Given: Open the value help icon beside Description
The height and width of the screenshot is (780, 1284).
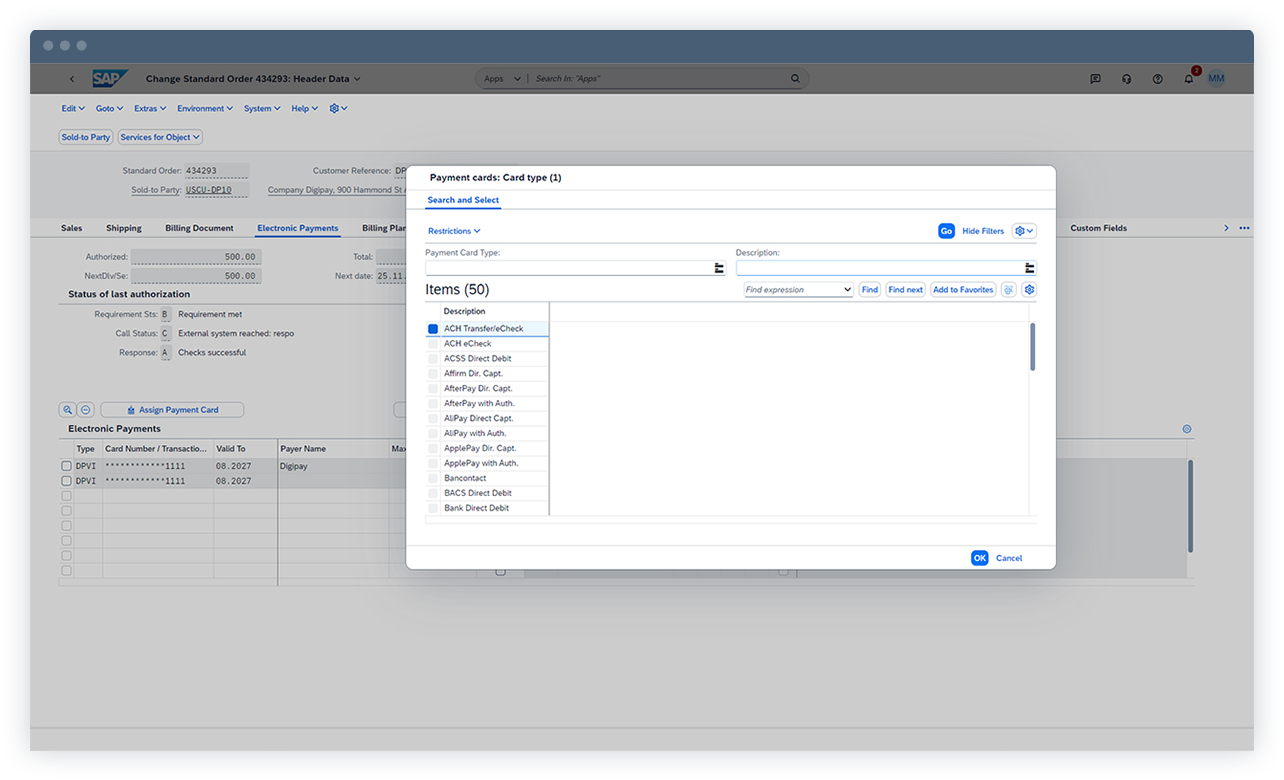Looking at the screenshot, I should click(x=1029, y=267).
